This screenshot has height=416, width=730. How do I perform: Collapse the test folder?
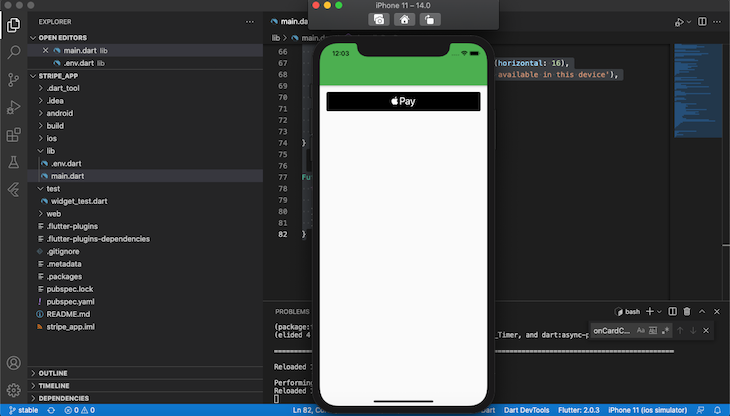tap(53, 188)
